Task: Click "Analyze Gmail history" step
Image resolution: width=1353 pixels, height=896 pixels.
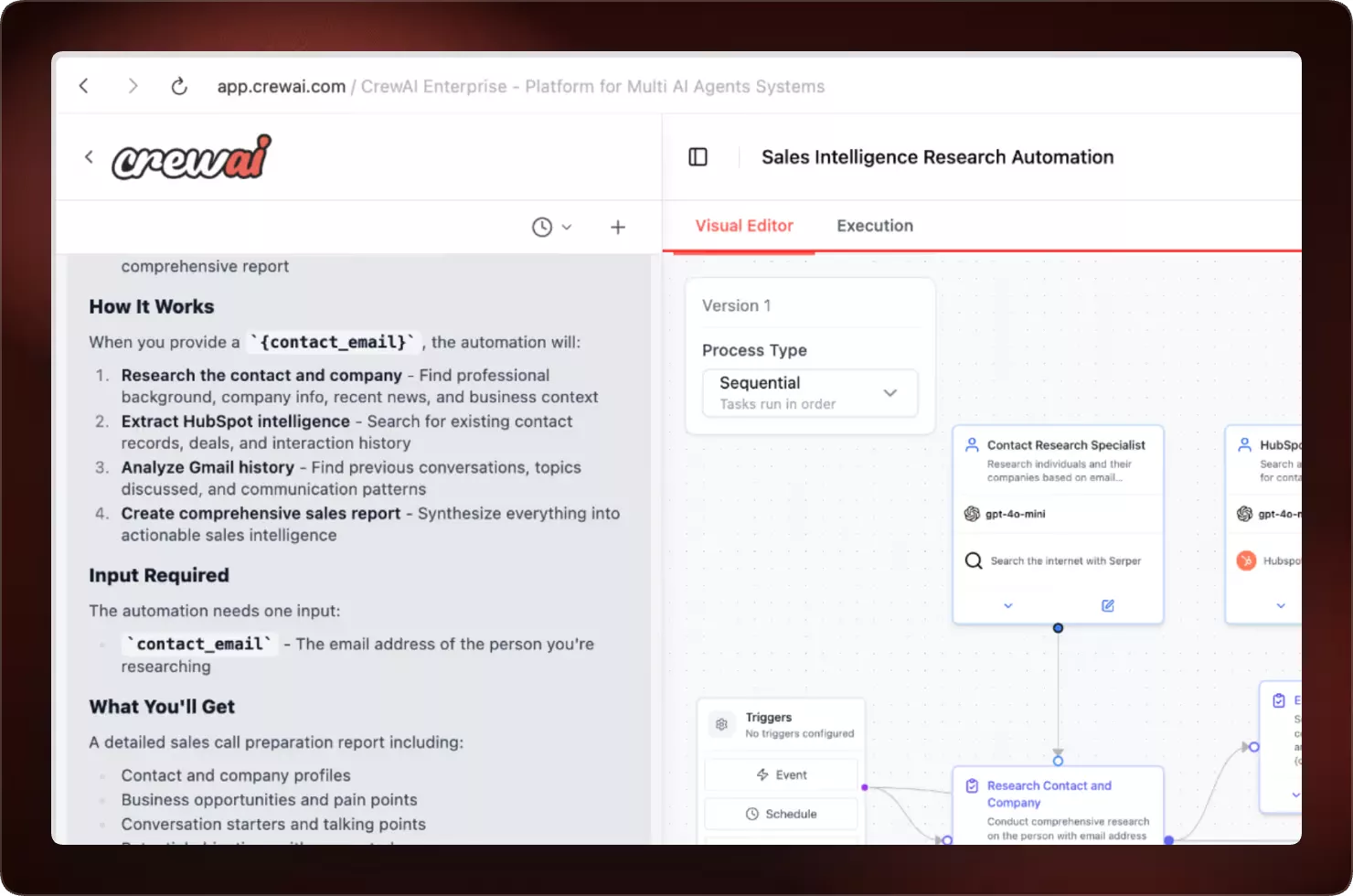Action: coord(208,467)
